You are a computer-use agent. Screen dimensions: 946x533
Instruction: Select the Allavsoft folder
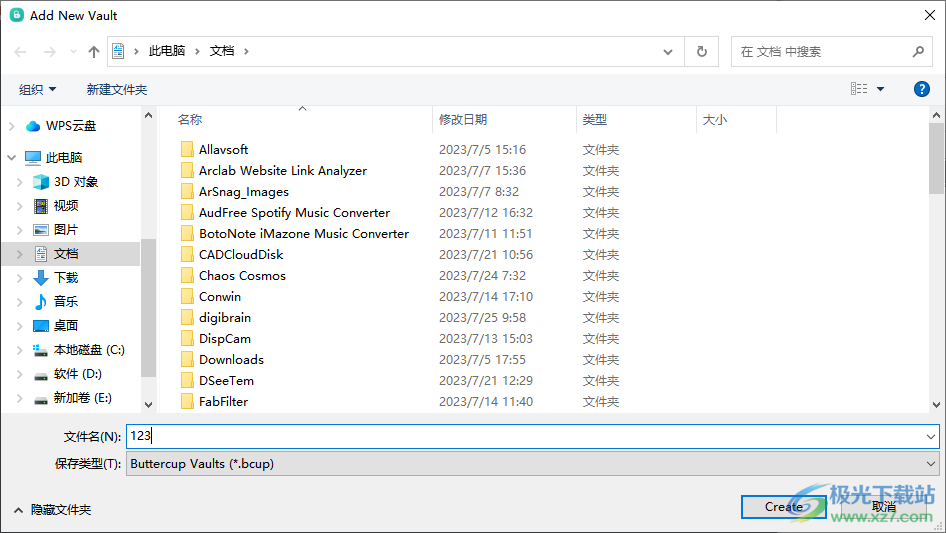pos(223,150)
